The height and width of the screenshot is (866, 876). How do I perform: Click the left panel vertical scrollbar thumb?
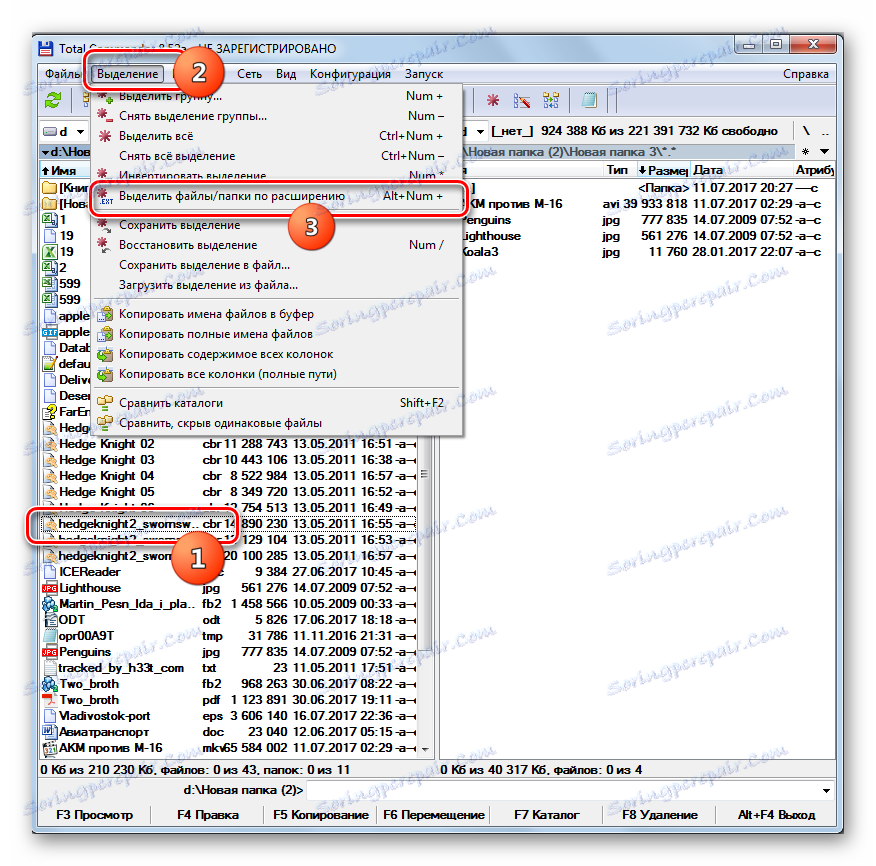tap(425, 474)
